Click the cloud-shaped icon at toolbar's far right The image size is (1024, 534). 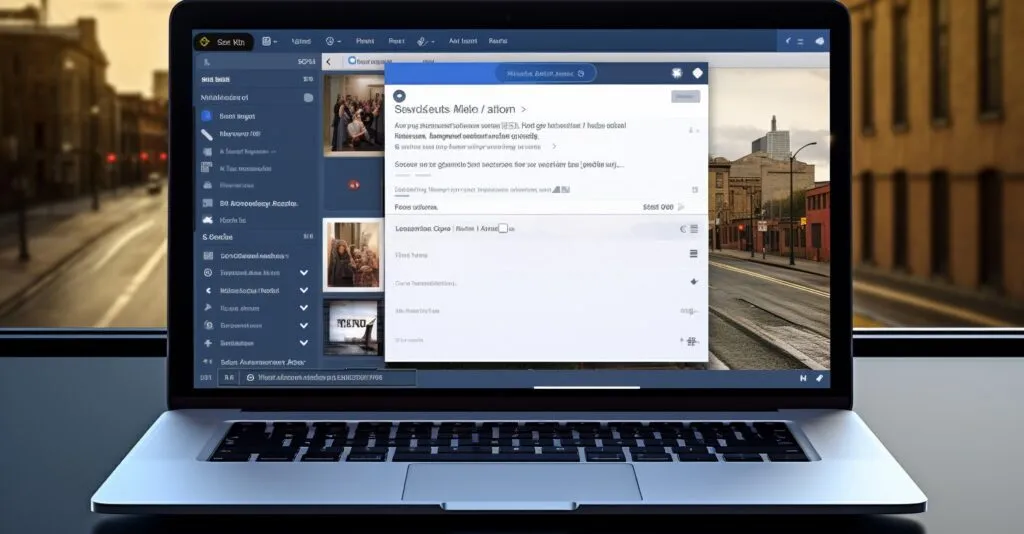click(x=820, y=41)
